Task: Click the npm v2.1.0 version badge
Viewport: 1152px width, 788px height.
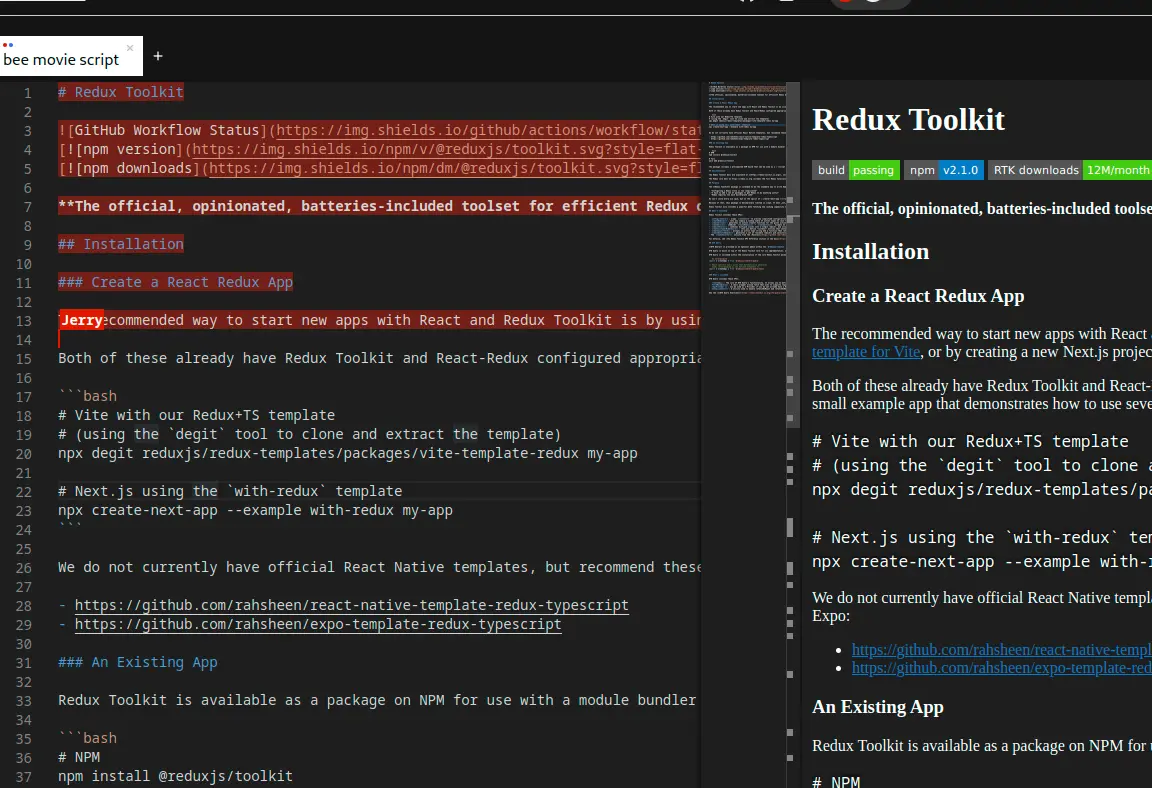Action: click(x=943, y=170)
